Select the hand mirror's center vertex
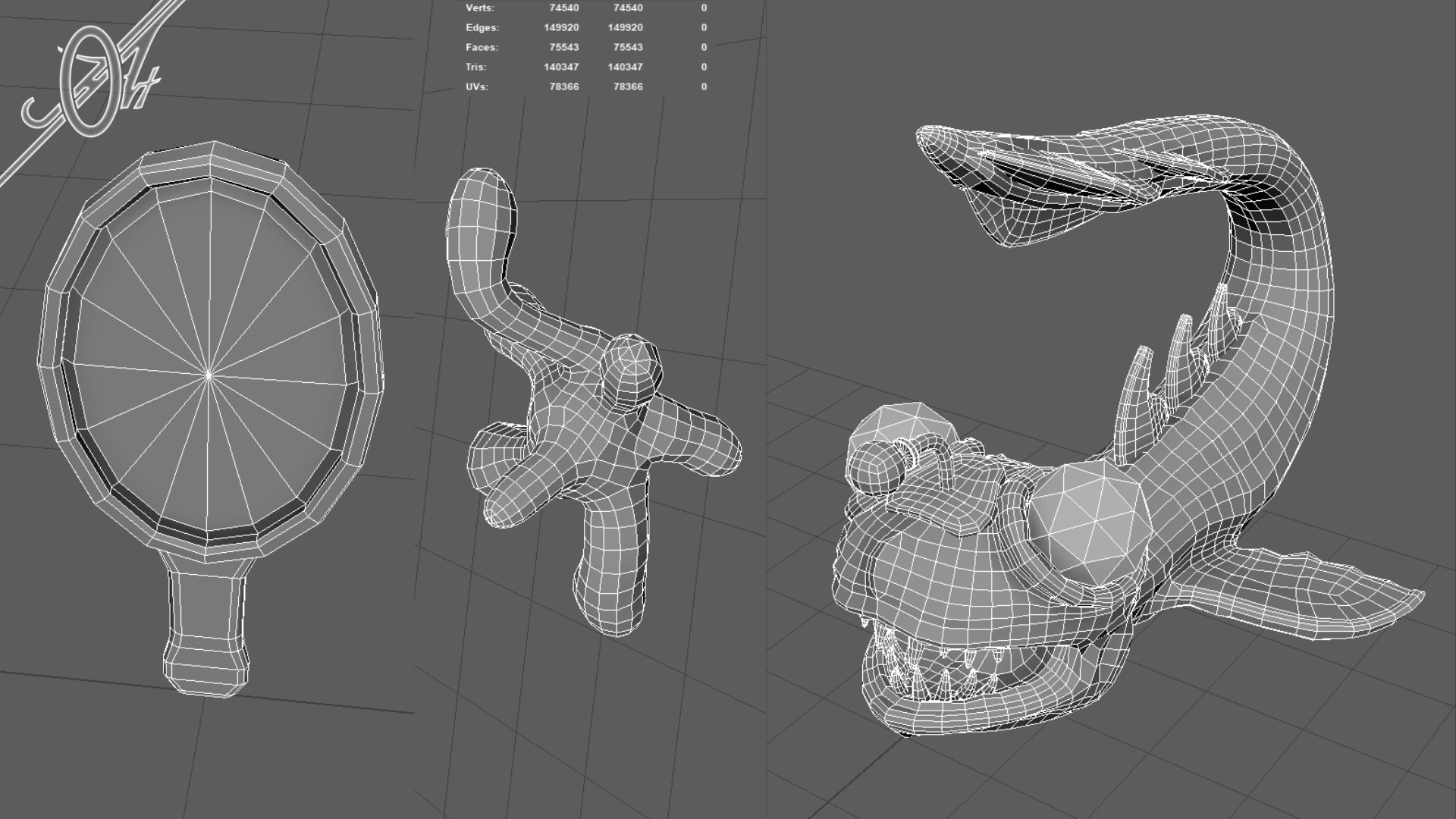This screenshot has height=819, width=1456. (209, 374)
